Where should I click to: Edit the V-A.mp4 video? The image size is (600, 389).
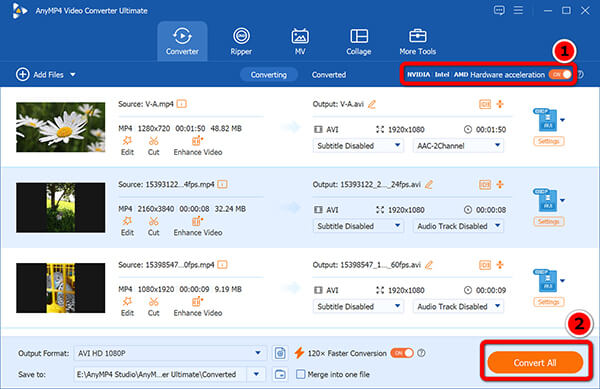pyautogui.click(x=127, y=146)
